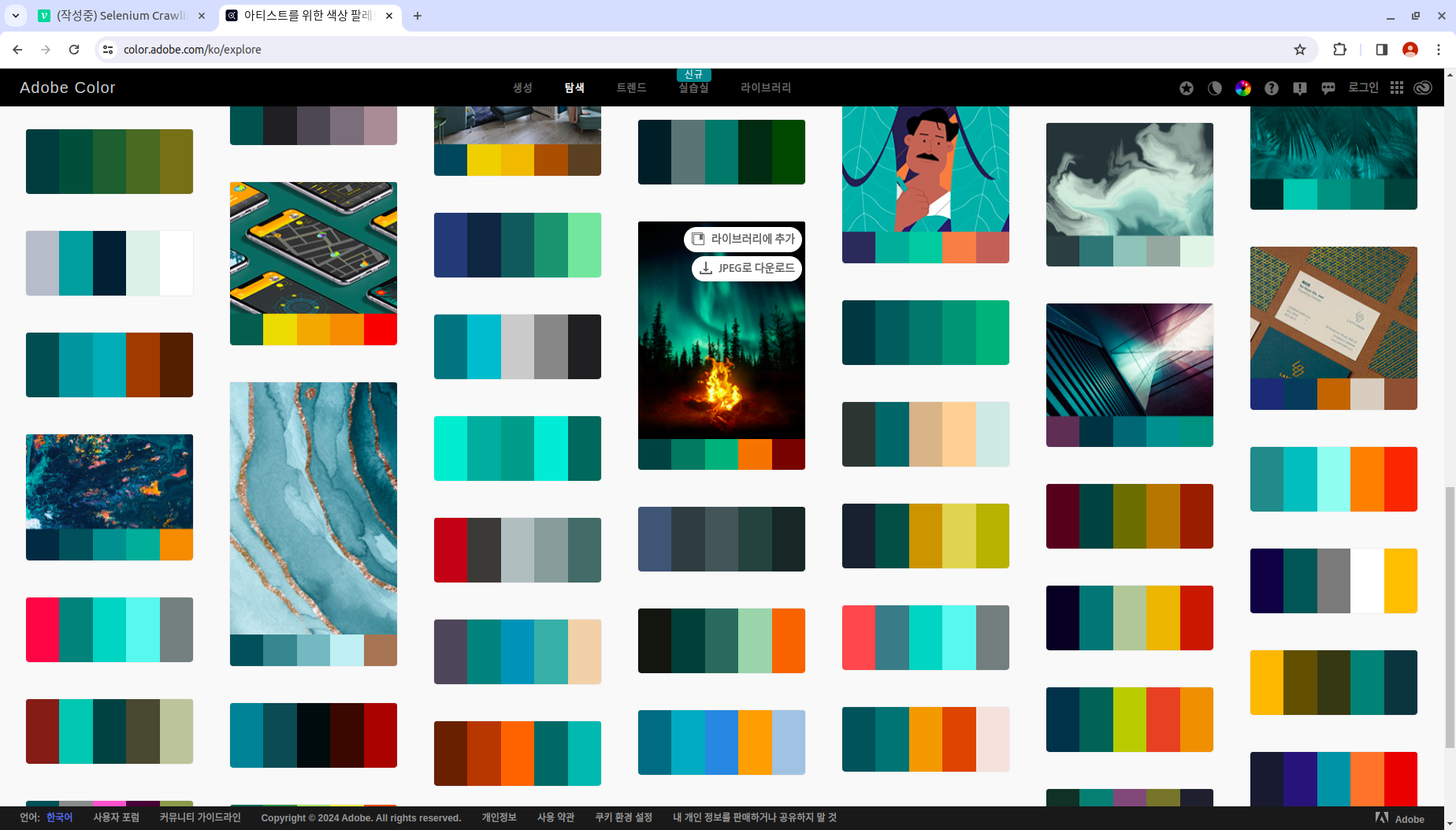Open Chrome three-dot menu
1456x830 pixels.
[x=1438, y=50]
